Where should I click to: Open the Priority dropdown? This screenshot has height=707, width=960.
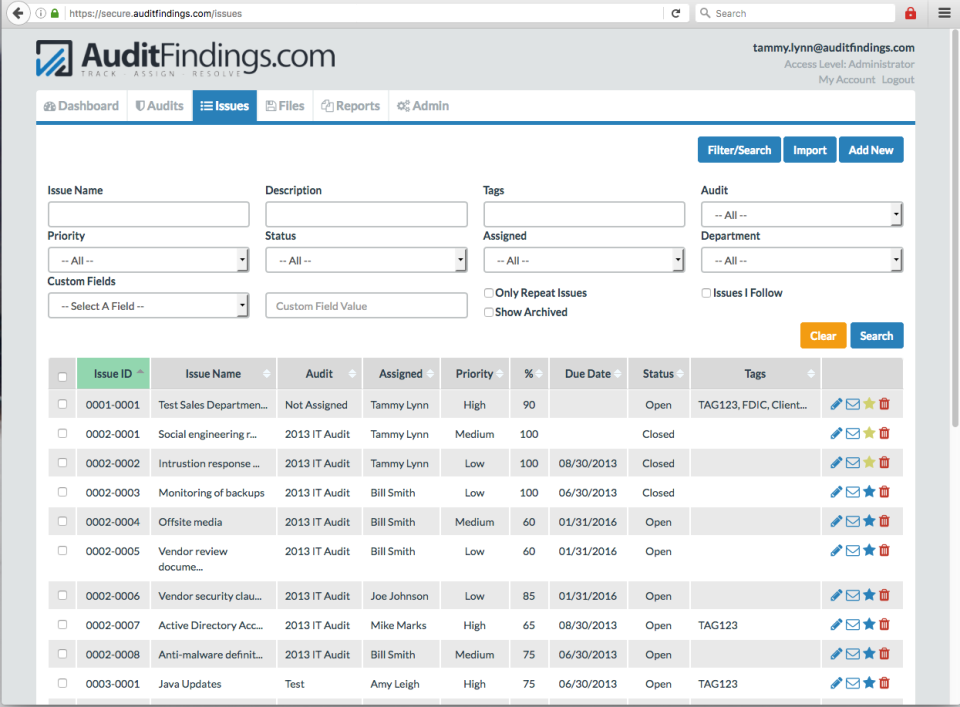(x=148, y=260)
